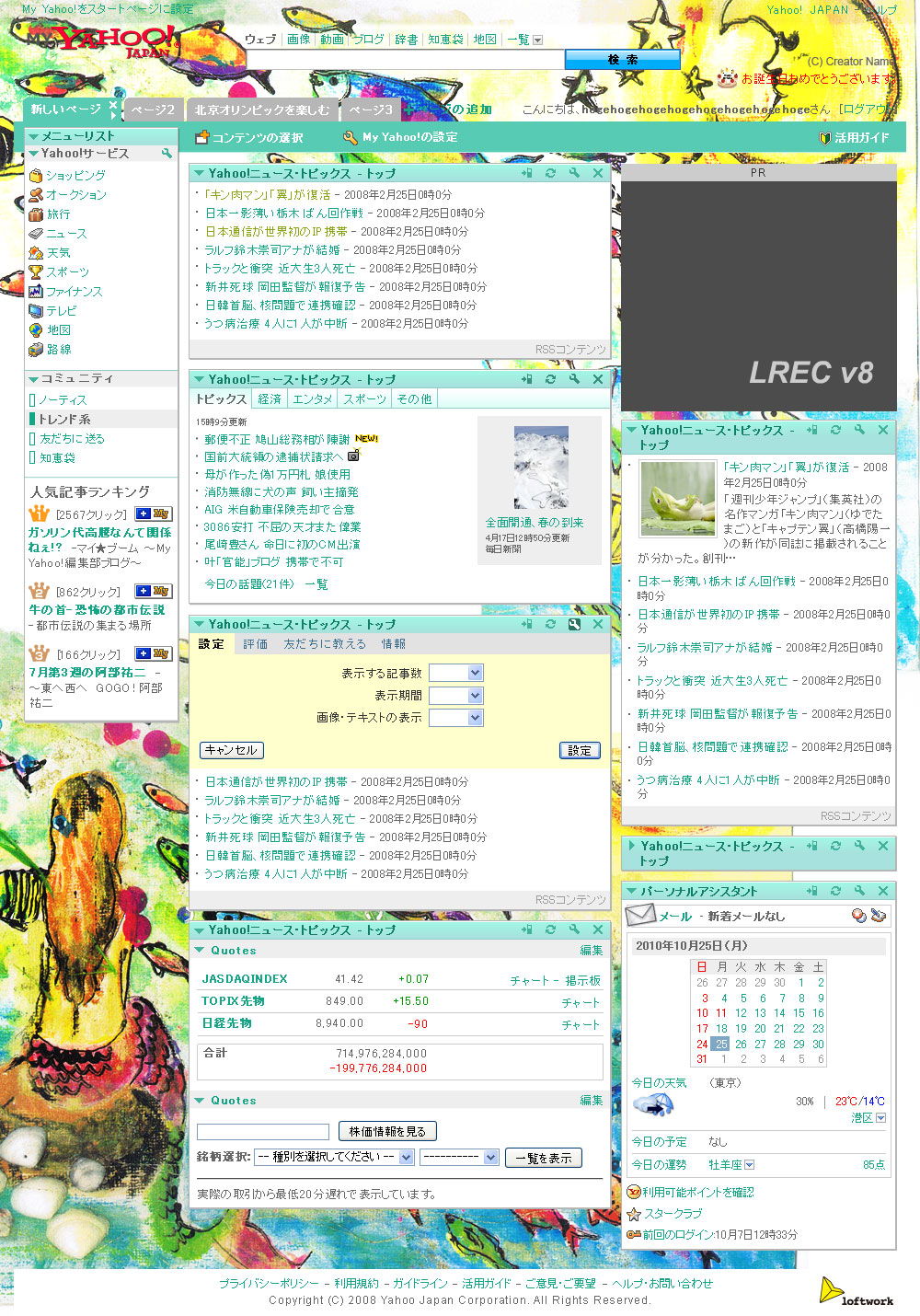Screen dimensions: 920x1316
Task: Switch to the エンタメ news tab
Action: pyautogui.click(x=312, y=398)
